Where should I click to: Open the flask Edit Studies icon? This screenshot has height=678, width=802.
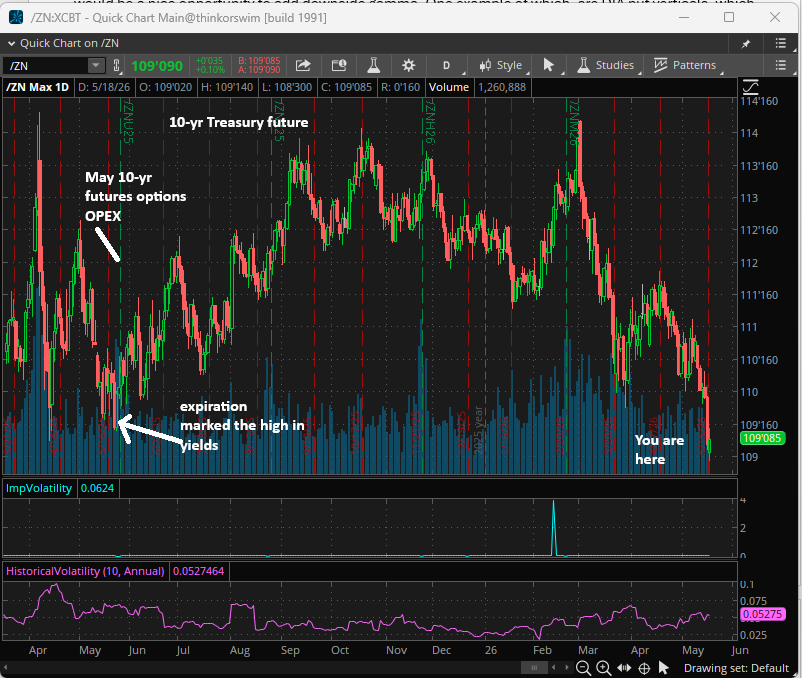coord(373,65)
